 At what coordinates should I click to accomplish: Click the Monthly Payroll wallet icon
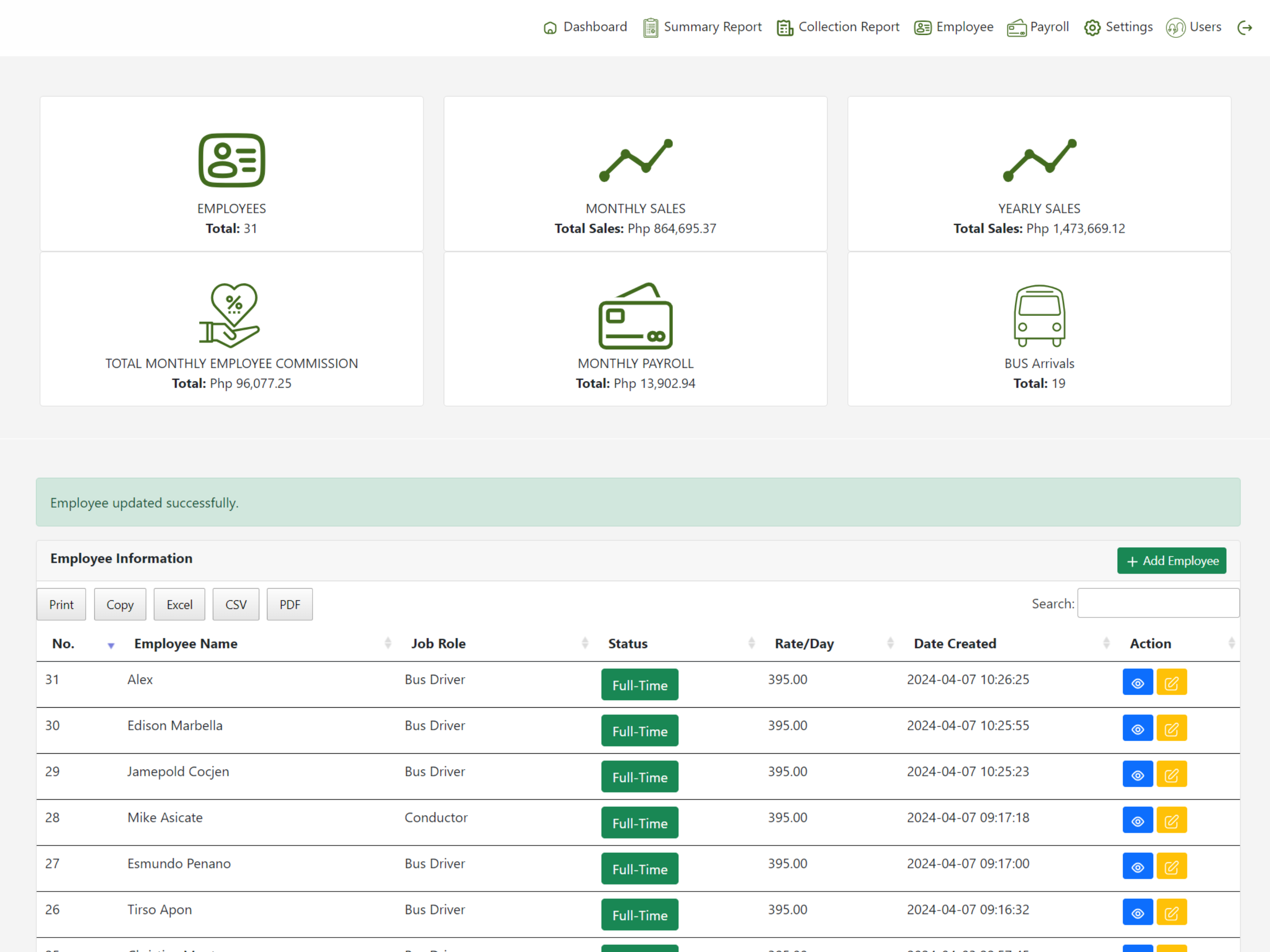pos(635,315)
